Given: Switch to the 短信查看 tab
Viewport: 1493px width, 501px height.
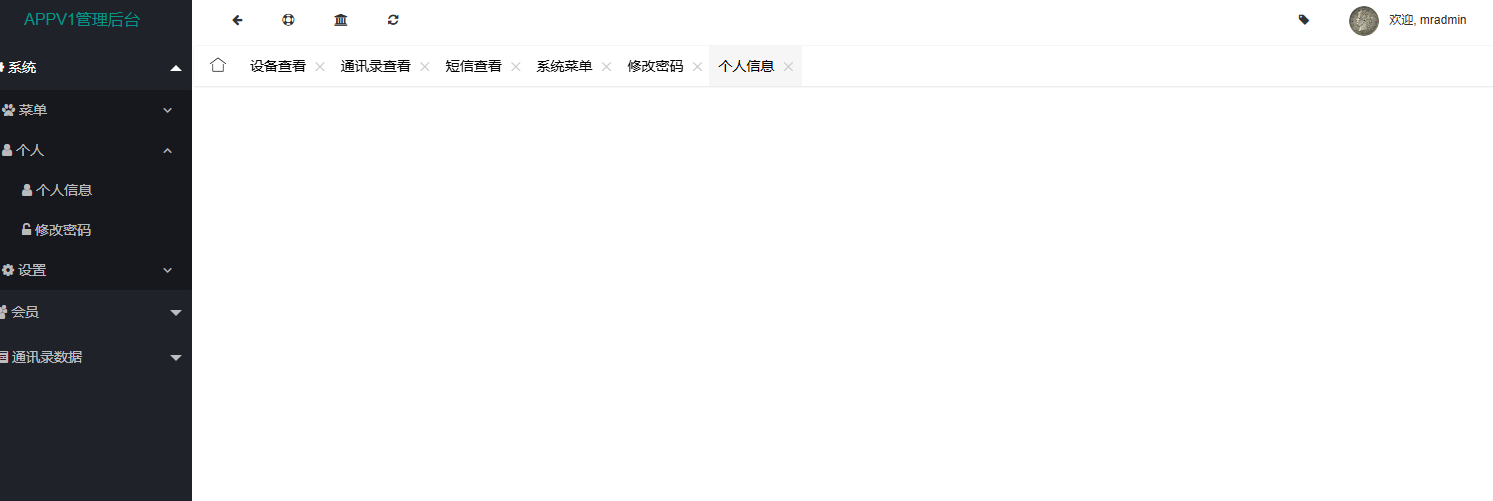Looking at the screenshot, I should tap(474, 66).
